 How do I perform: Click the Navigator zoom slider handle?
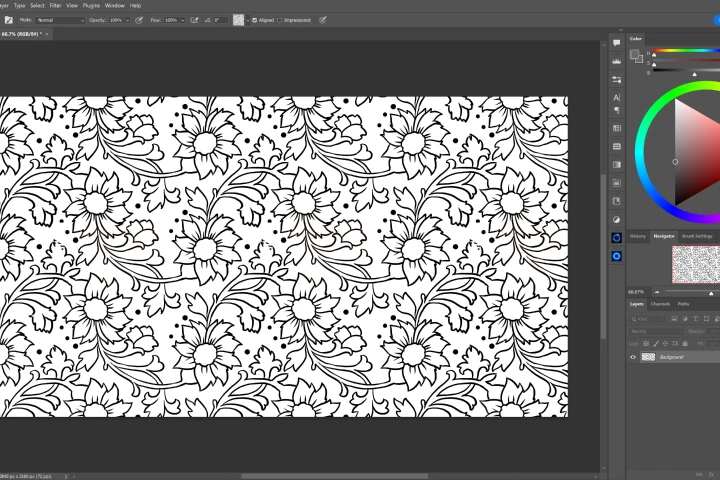click(711, 294)
